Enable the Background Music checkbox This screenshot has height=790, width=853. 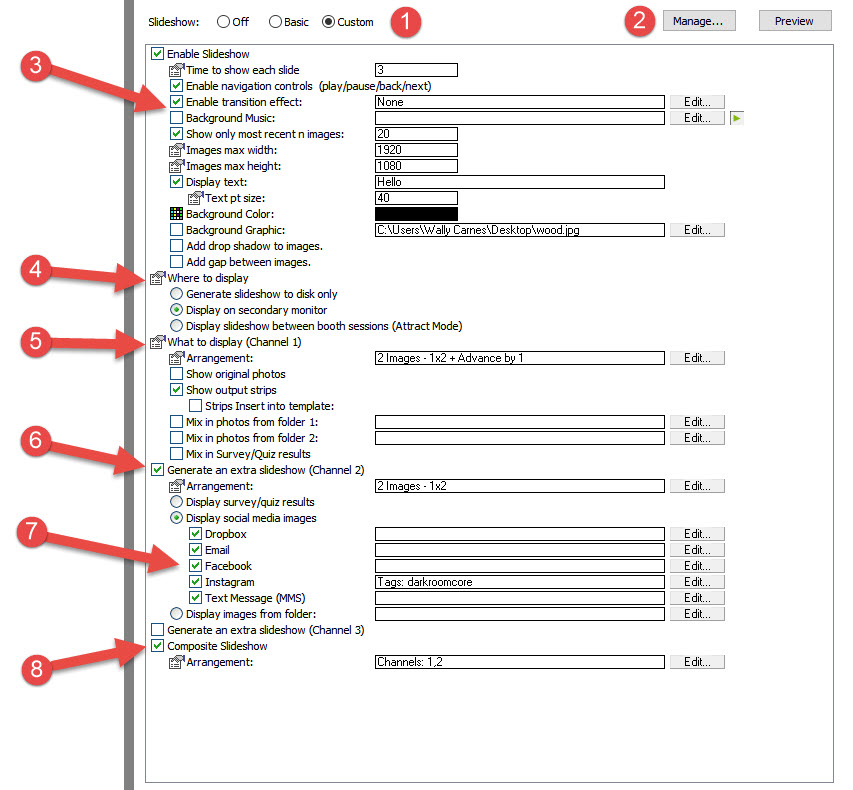pyautogui.click(x=176, y=118)
